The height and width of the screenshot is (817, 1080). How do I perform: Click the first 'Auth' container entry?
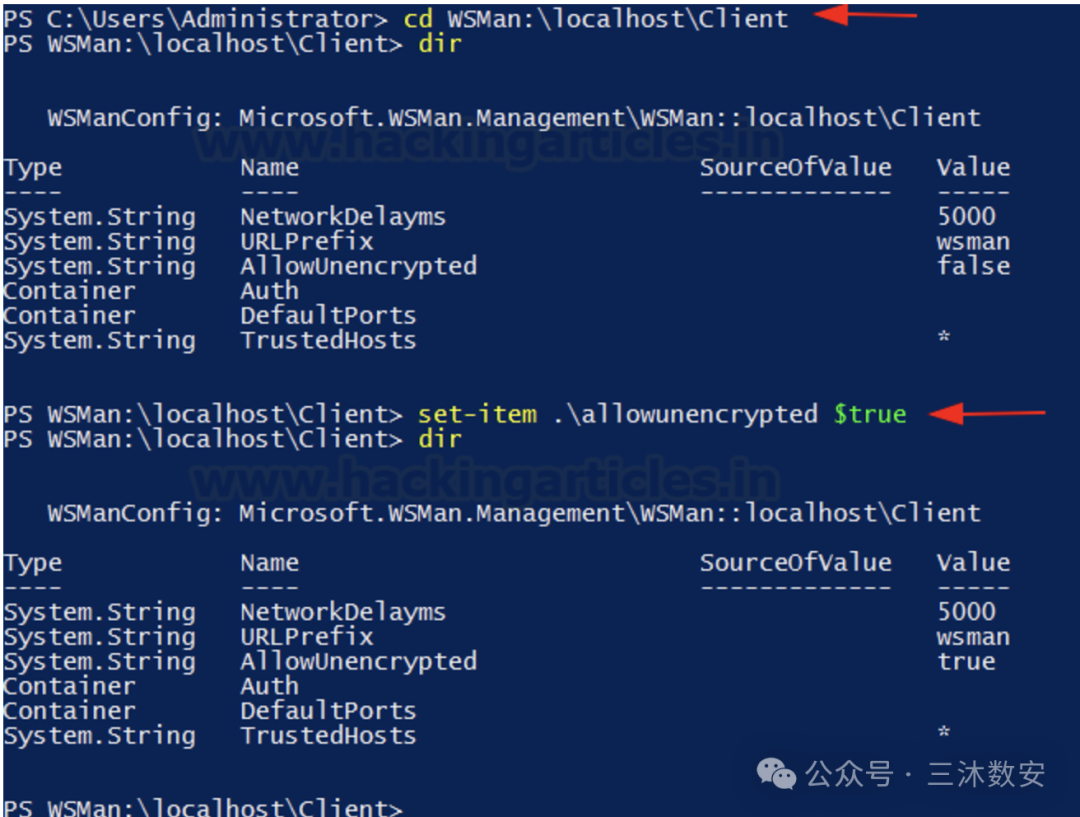269,291
